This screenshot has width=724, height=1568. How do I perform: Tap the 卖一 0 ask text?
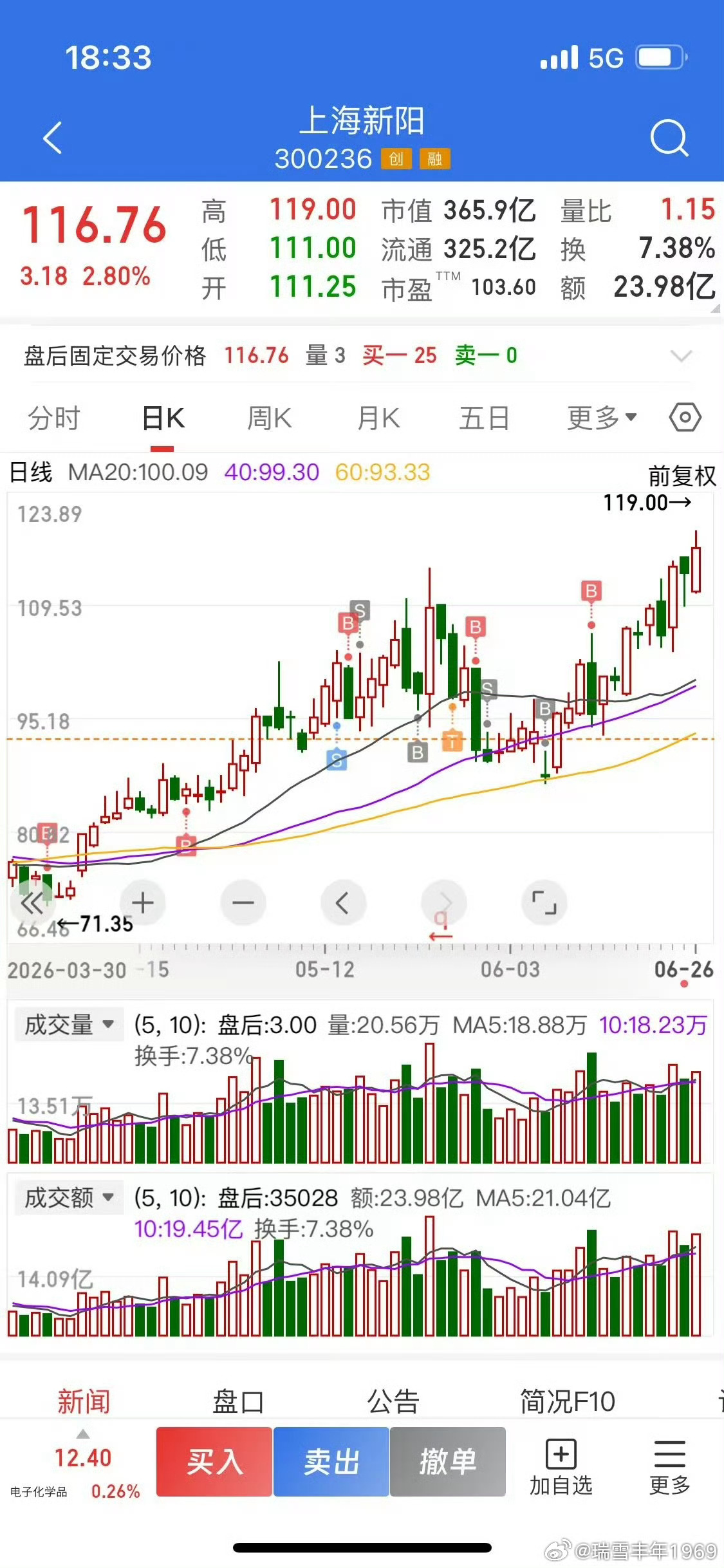486,355
